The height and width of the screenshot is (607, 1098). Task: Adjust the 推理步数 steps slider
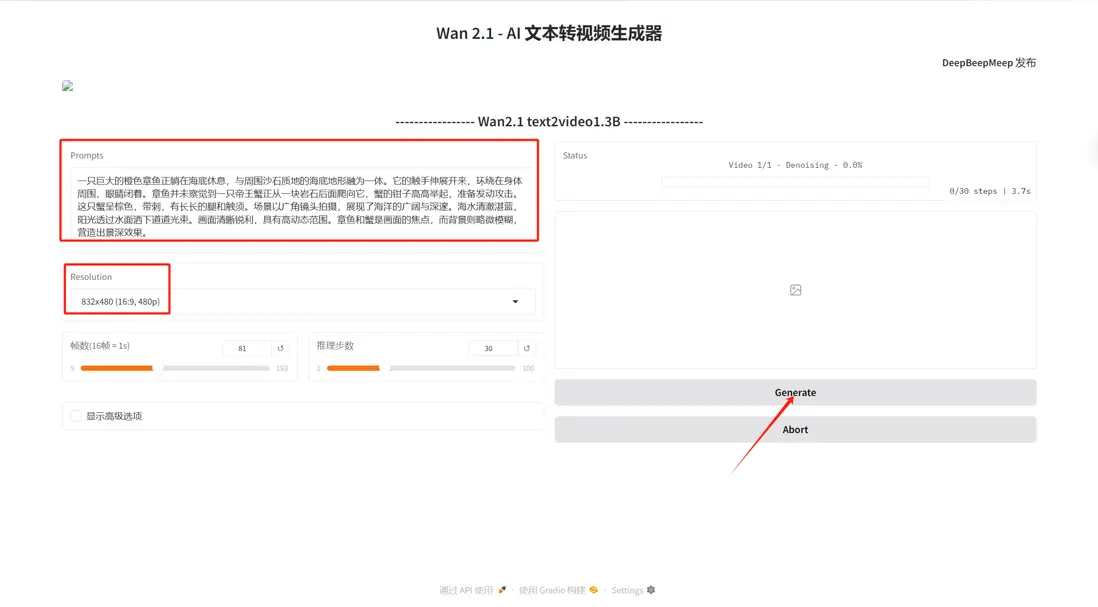(421, 368)
